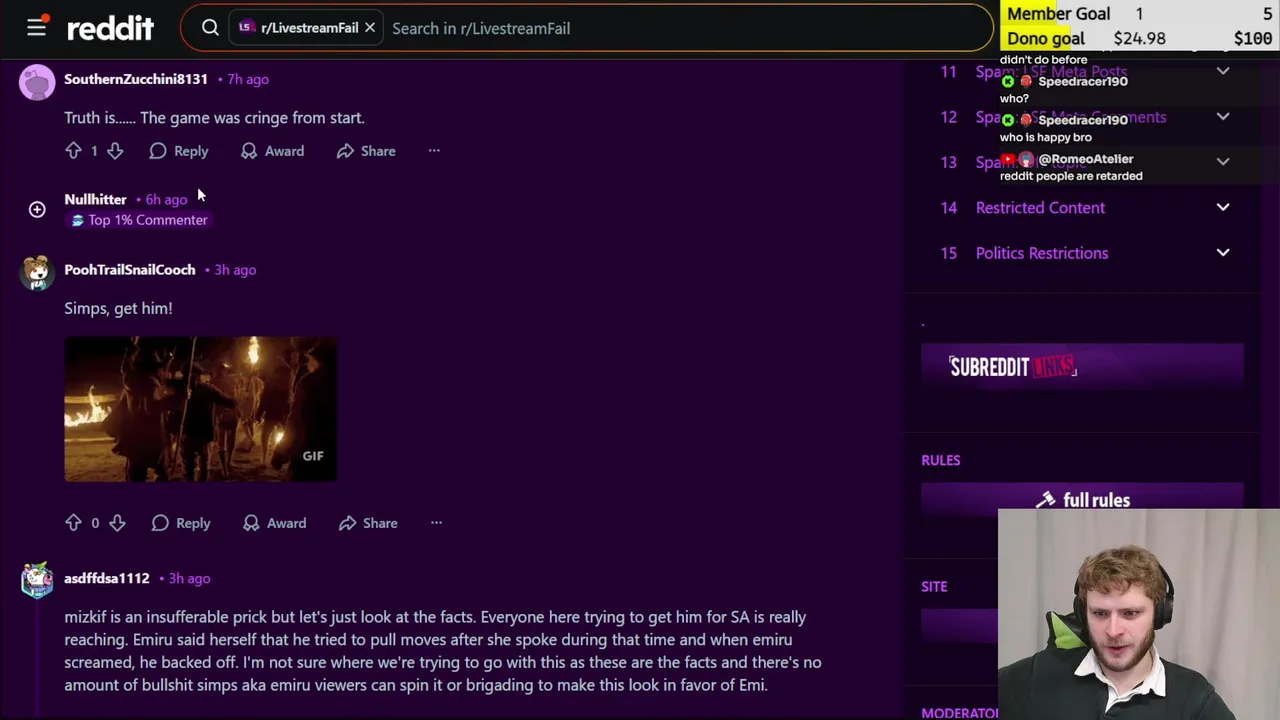Expand rule 11 chevron
The width and height of the screenshot is (1280, 720).
click(1223, 71)
